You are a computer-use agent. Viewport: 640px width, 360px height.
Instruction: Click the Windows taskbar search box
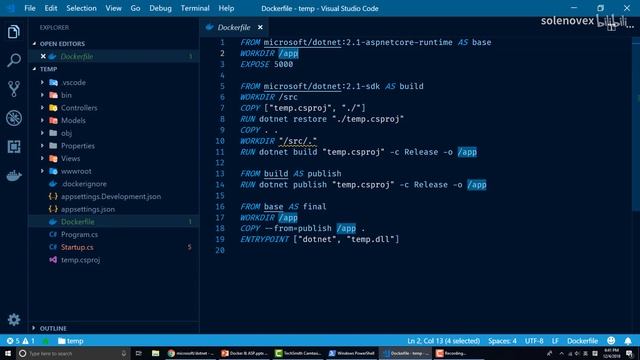tap(73, 353)
